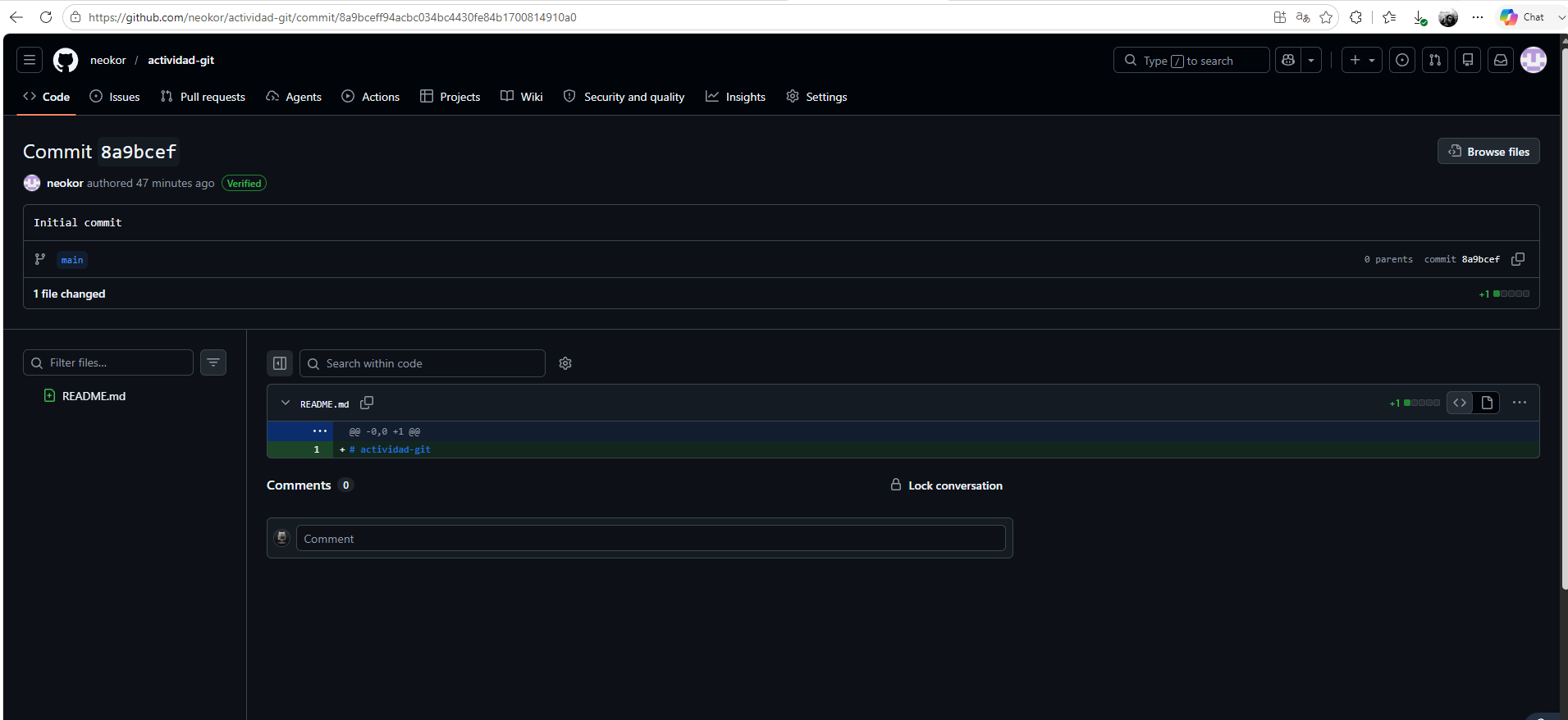The height and width of the screenshot is (720, 1568).
Task: Open the Copilot chat icon in the header
Action: [x=1288, y=60]
